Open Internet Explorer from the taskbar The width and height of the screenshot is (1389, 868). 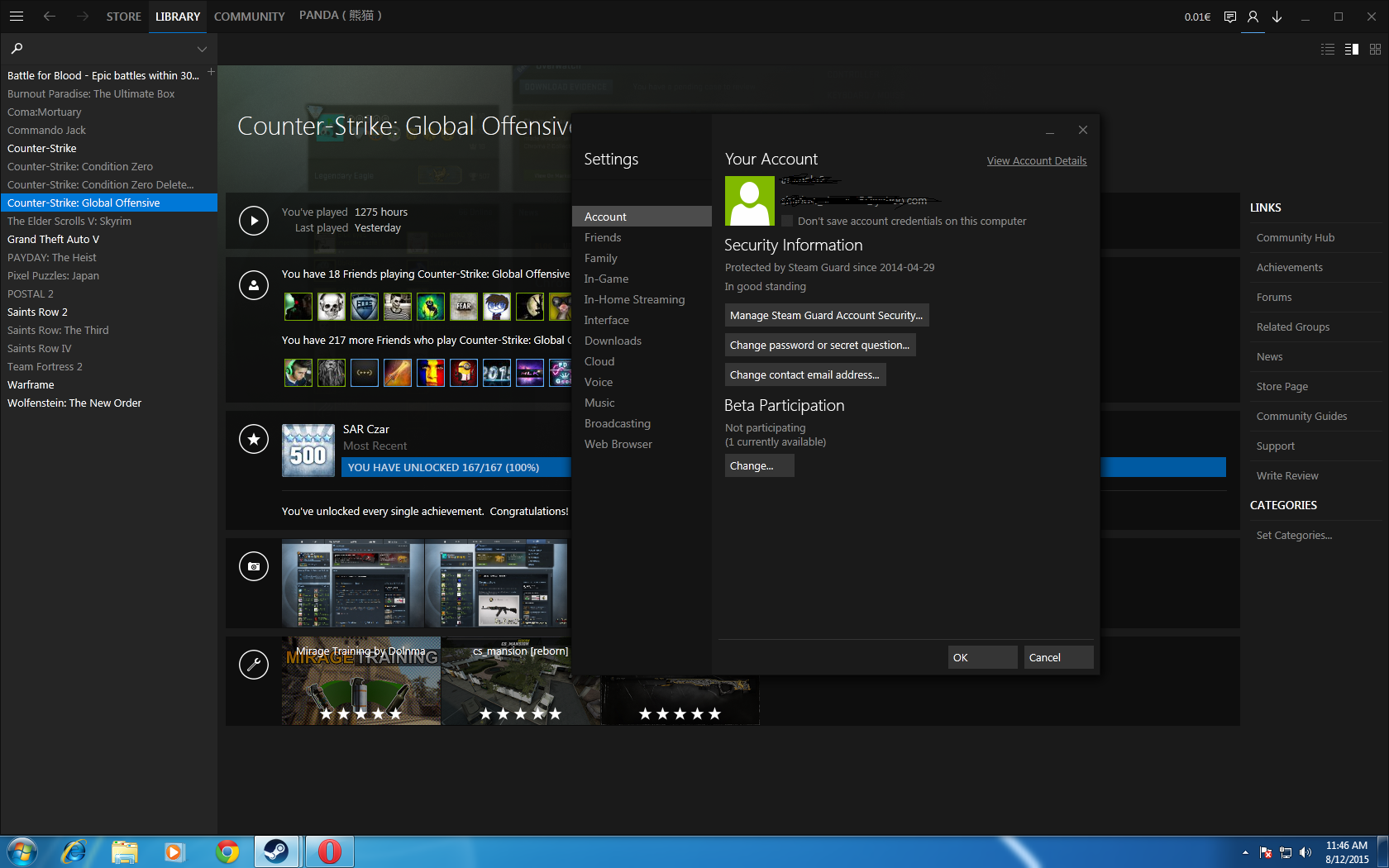click(74, 851)
